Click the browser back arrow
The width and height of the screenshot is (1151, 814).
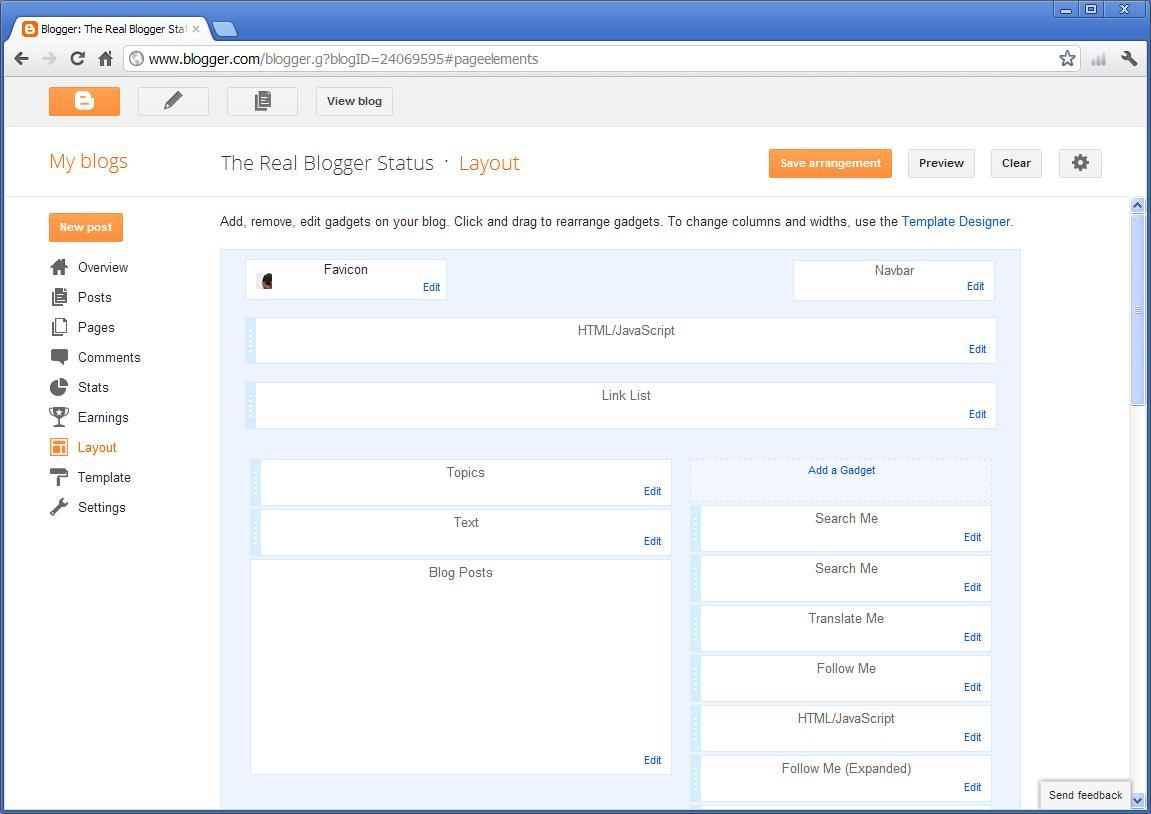22,59
